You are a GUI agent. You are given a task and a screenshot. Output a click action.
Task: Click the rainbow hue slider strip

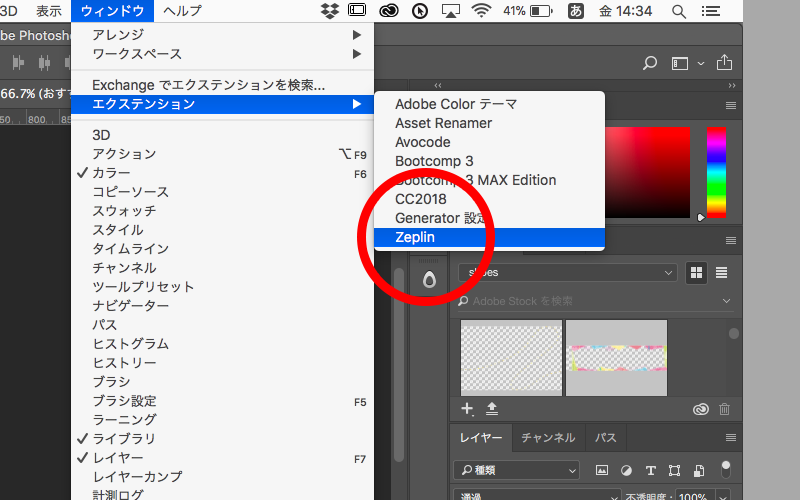click(x=716, y=172)
